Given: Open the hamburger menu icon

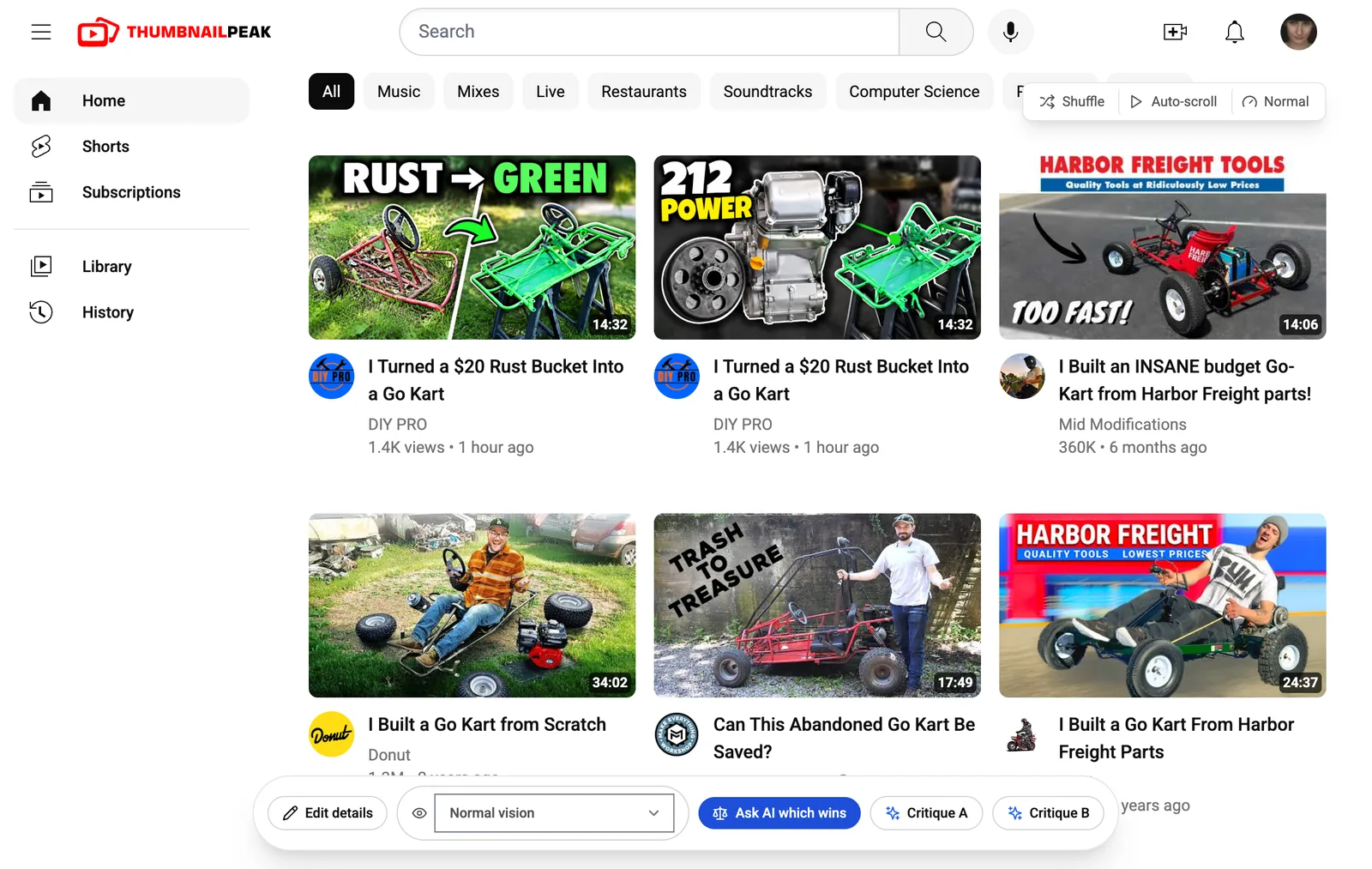Looking at the screenshot, I should pos(41,32).
